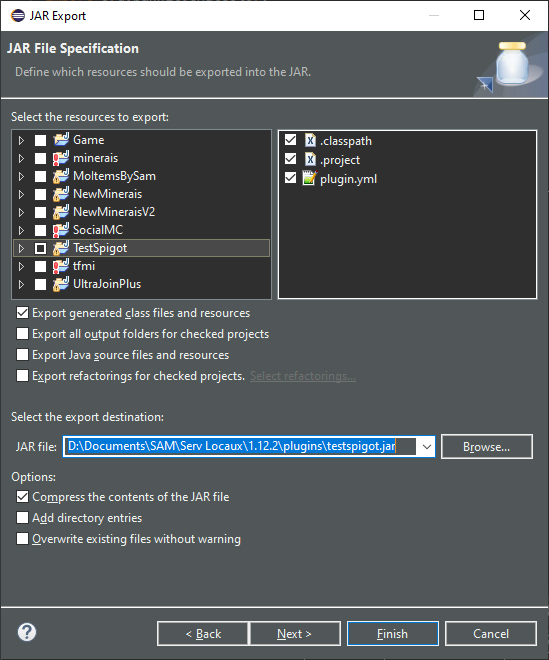Select the MoItemsBySam project entry
549x660 pixels.
tap(115, 176)
